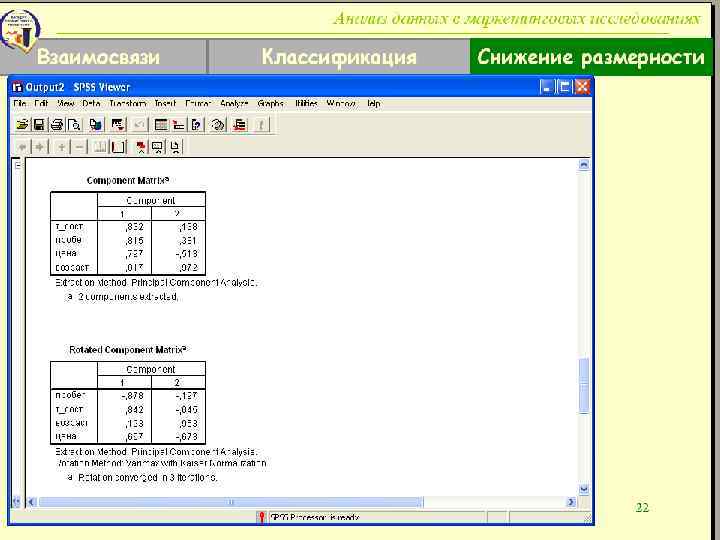Screen dimensions: 720x540
Task: Click the Export output toolbar icon
Action: click(96, 124)
